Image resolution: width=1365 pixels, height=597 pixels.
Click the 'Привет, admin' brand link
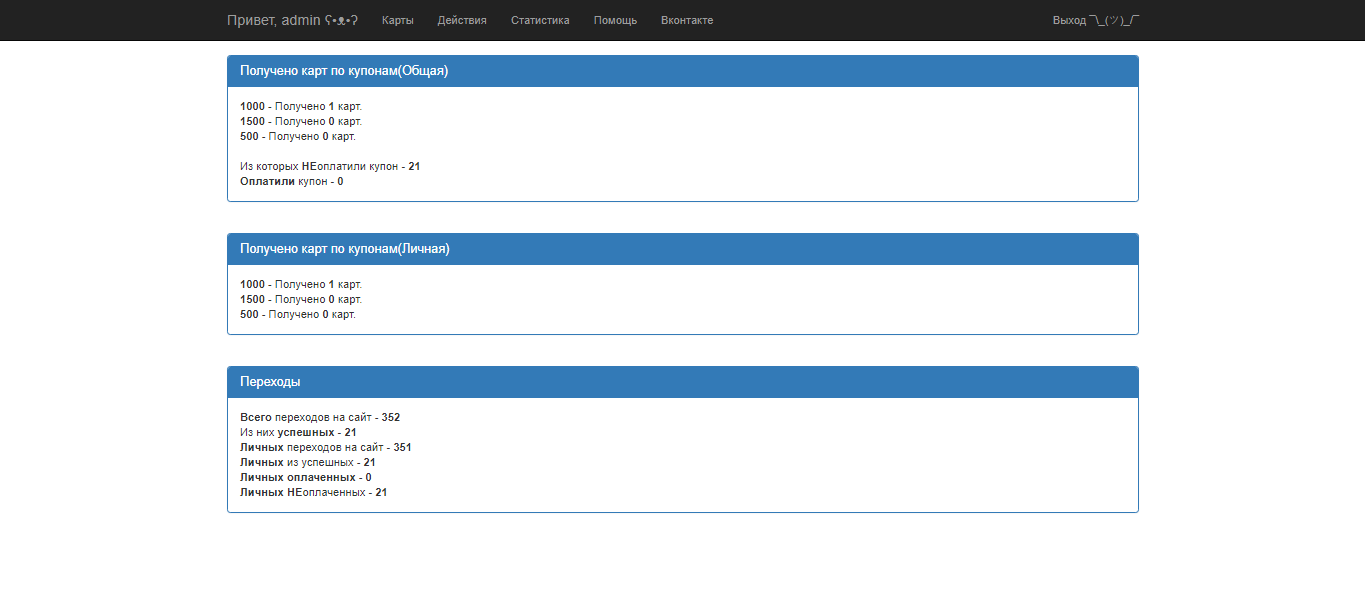292,20
